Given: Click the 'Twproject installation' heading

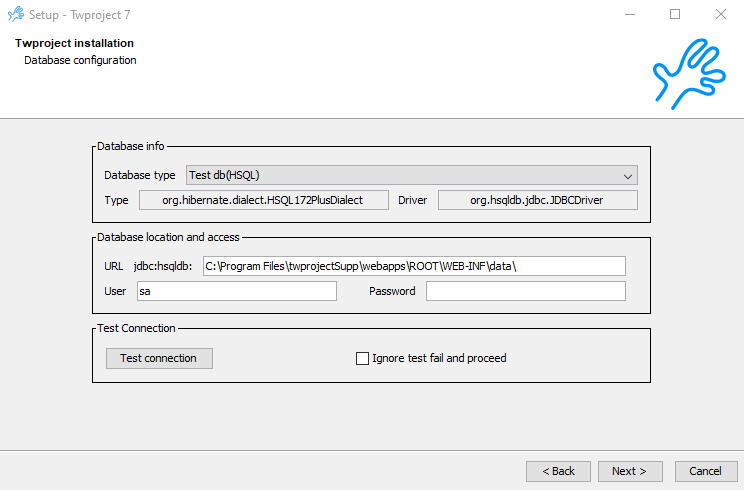Looking at the screenshot, I should [74, 44].
